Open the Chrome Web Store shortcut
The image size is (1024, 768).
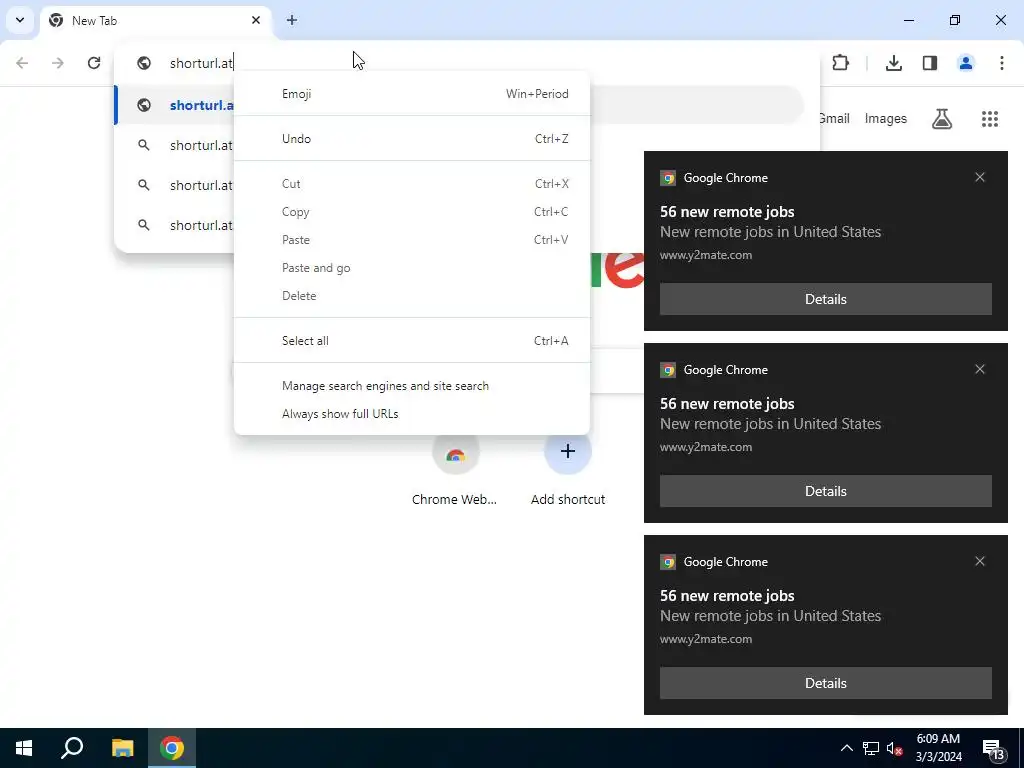point(455,469)
